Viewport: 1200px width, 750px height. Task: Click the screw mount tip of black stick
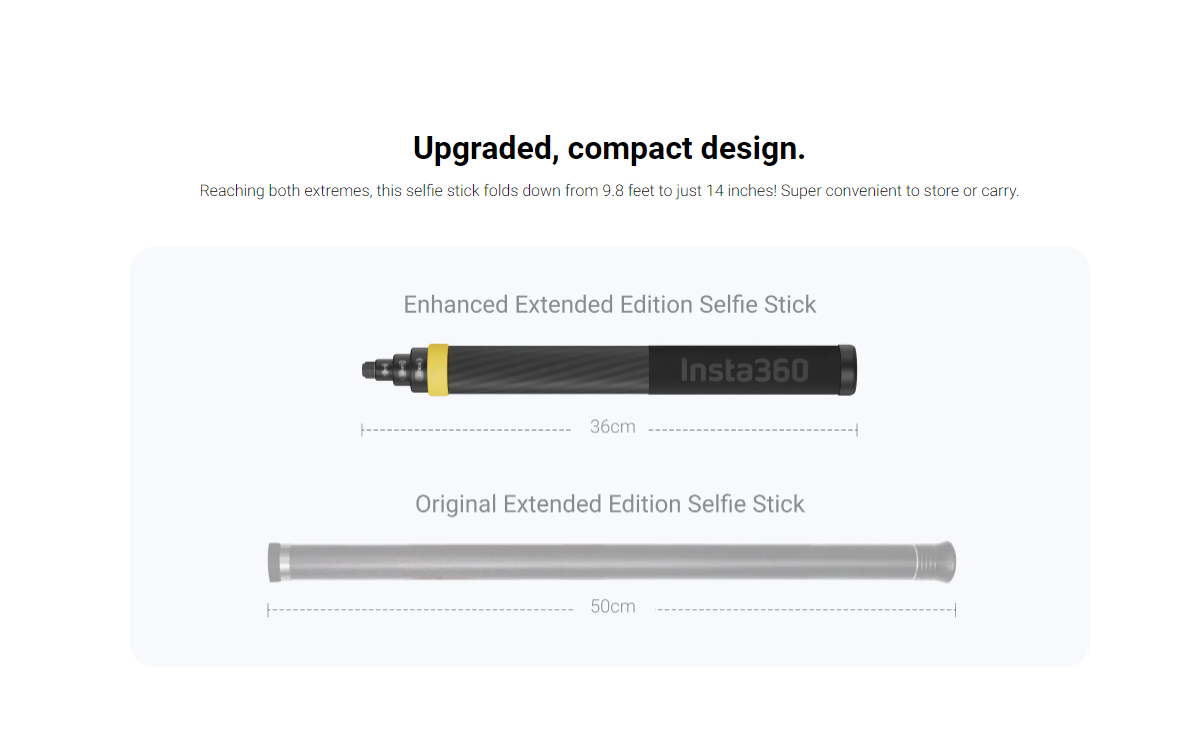tap(375, 370)
